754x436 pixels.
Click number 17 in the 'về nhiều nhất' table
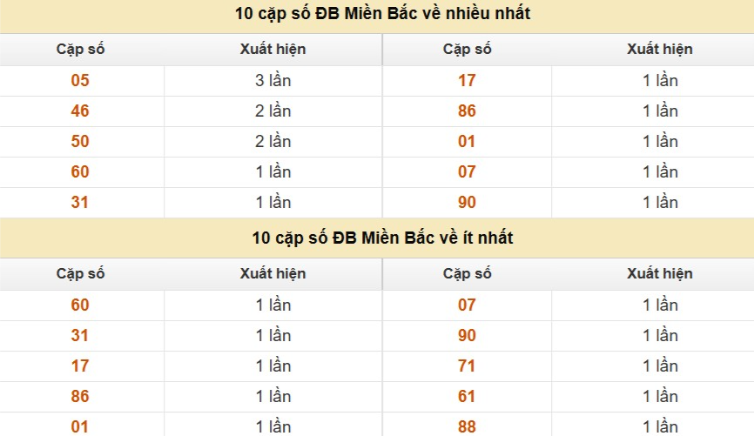(x=467, y=81)
